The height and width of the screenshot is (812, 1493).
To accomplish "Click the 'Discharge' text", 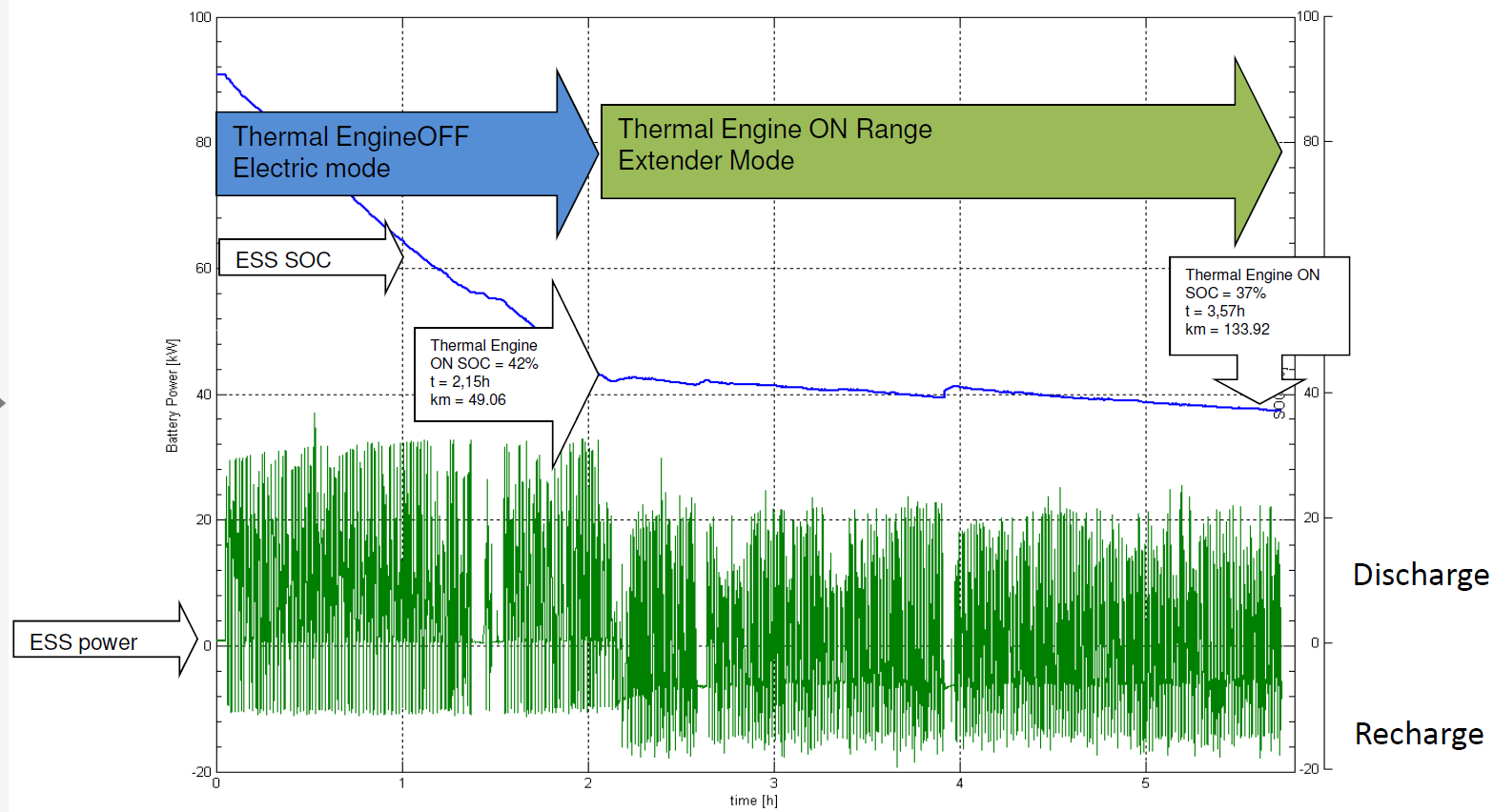I will click(1421, 575).
